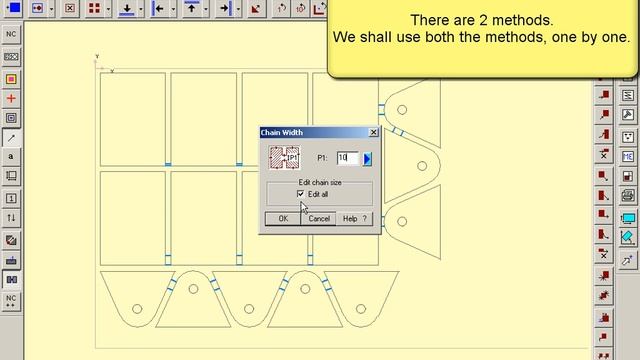Click the move-left arrow alignment icon
The image size is (640, 360).
pos(159,8)
